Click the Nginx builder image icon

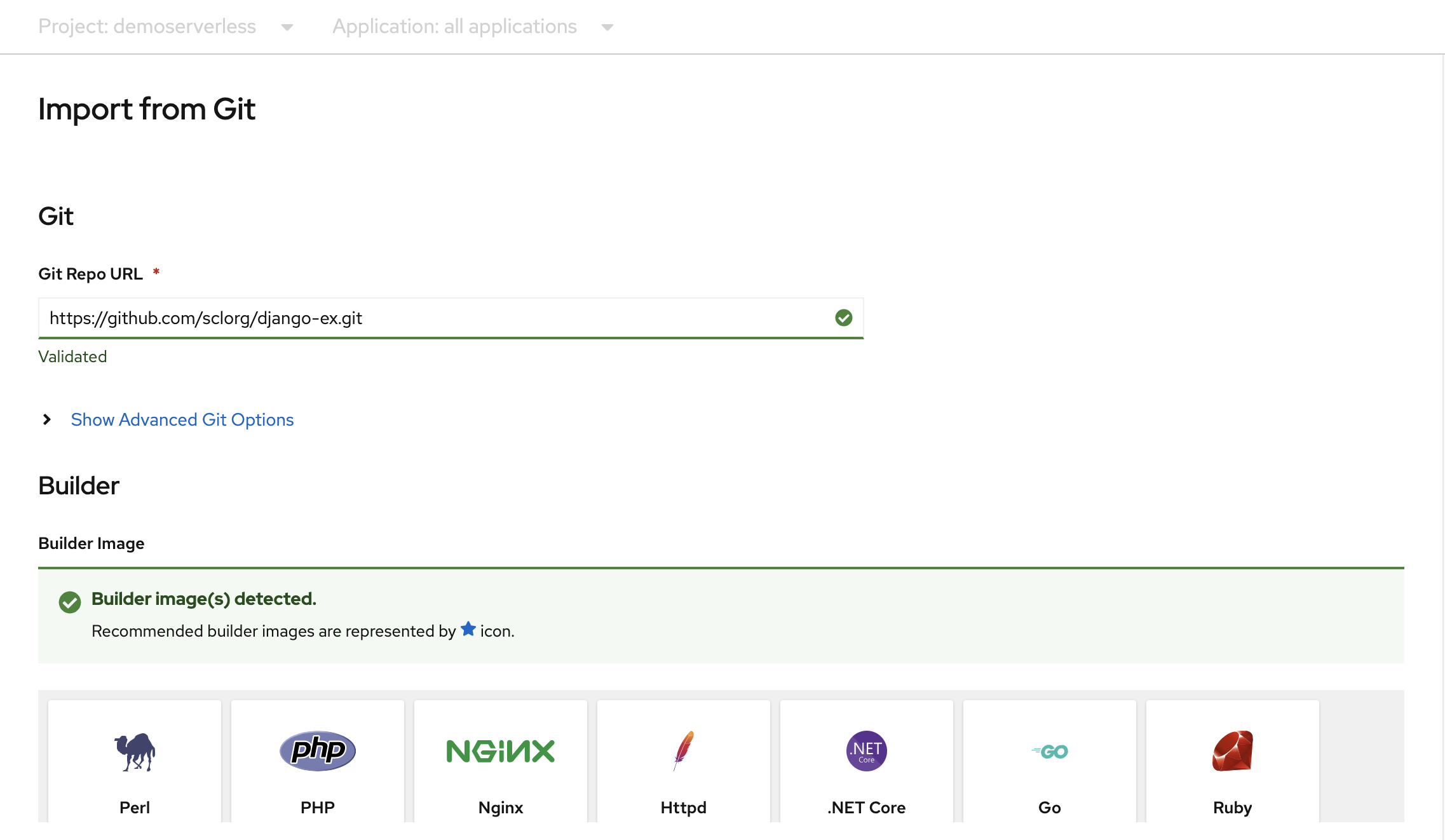(x=500, y=750)
